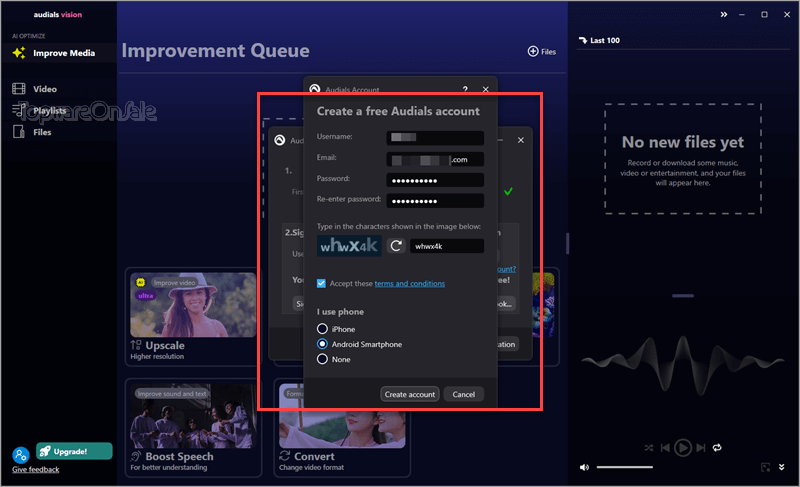Image resolution: width=800 pixels, height=487 pixels.
Task: Click the AI badge on Upscale card
Action: tap(140, 283)
